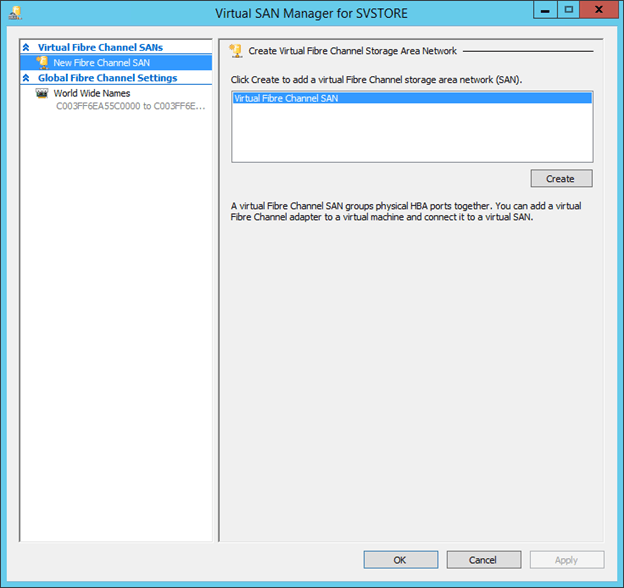
Task: Click the World Wide Names adapter icon
Action: pyautogui.click(x=42, y=93)
